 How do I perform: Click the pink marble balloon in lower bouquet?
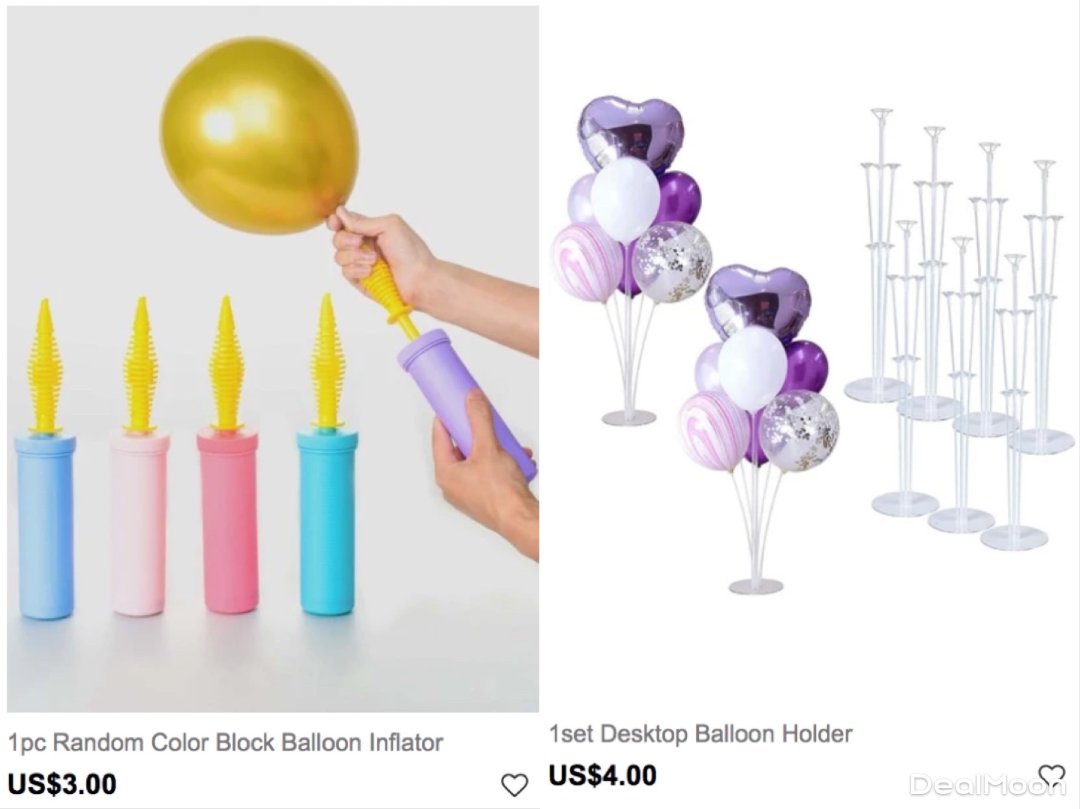tap(714, 431)
